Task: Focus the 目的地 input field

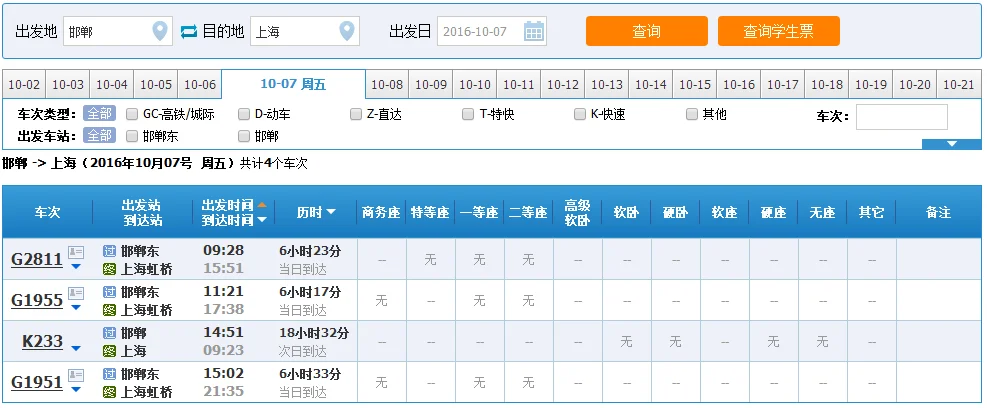Action: tap(305, 31)
